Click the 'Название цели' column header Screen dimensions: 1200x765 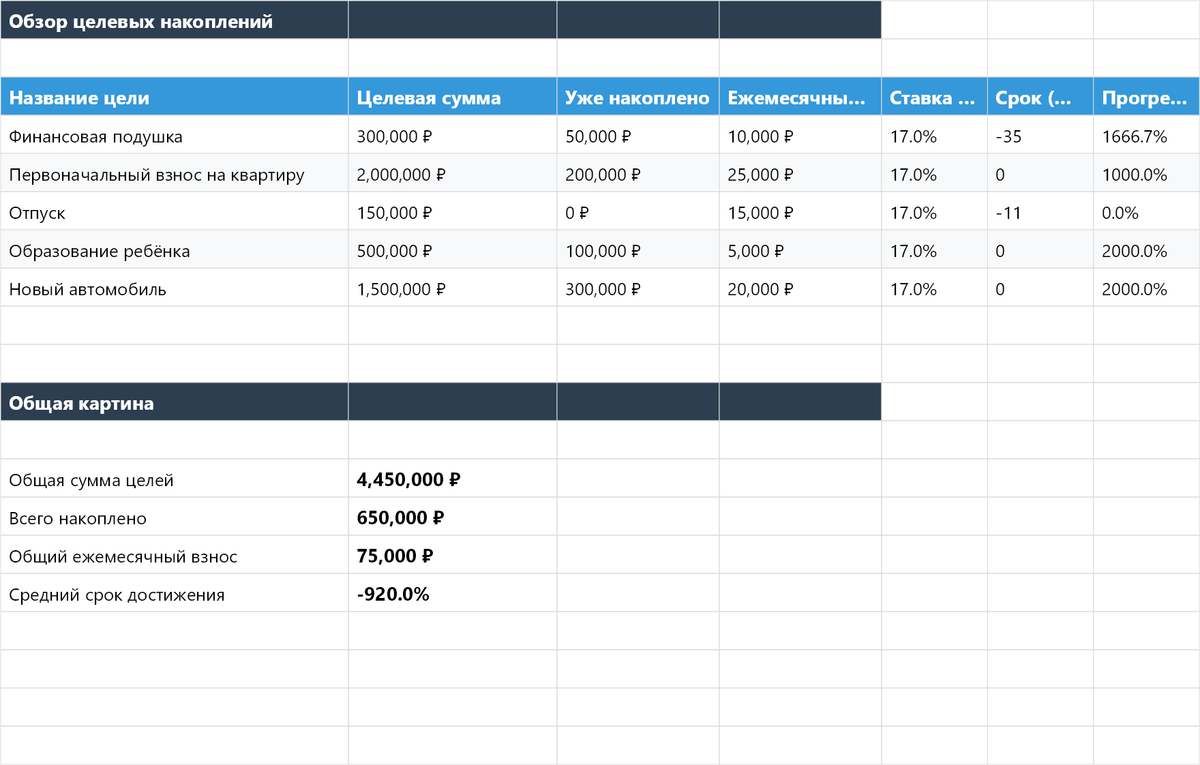[80, 98]
